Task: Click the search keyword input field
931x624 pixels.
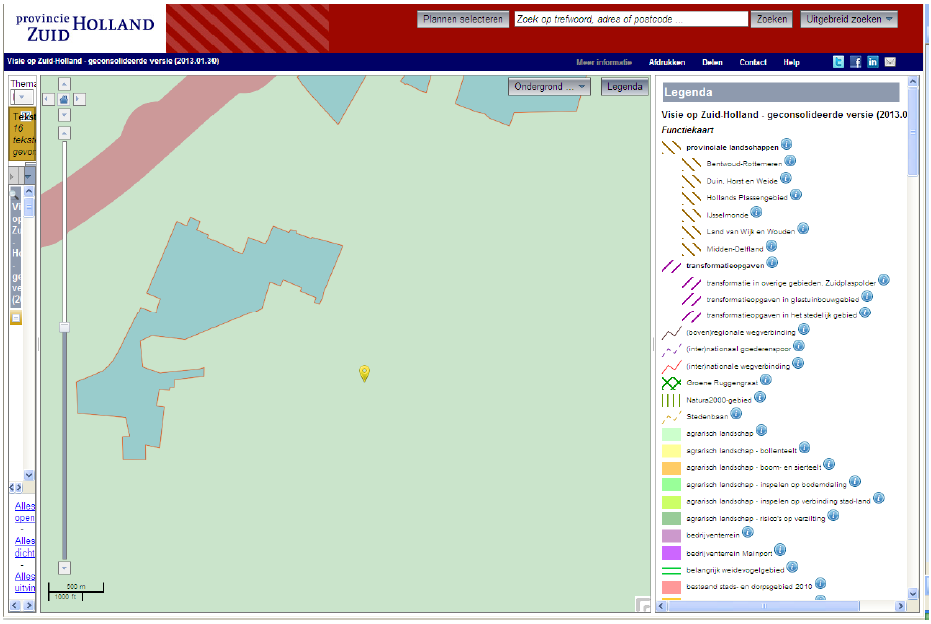Action: (x=631, y=19)
